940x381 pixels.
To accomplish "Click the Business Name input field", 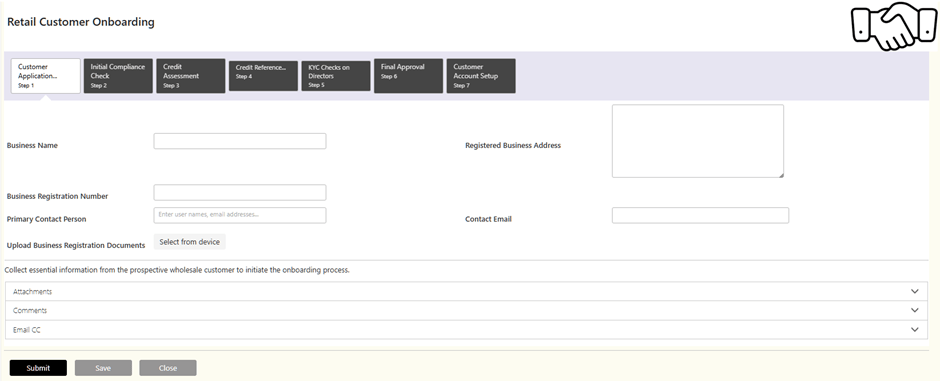I will point(240,141).
